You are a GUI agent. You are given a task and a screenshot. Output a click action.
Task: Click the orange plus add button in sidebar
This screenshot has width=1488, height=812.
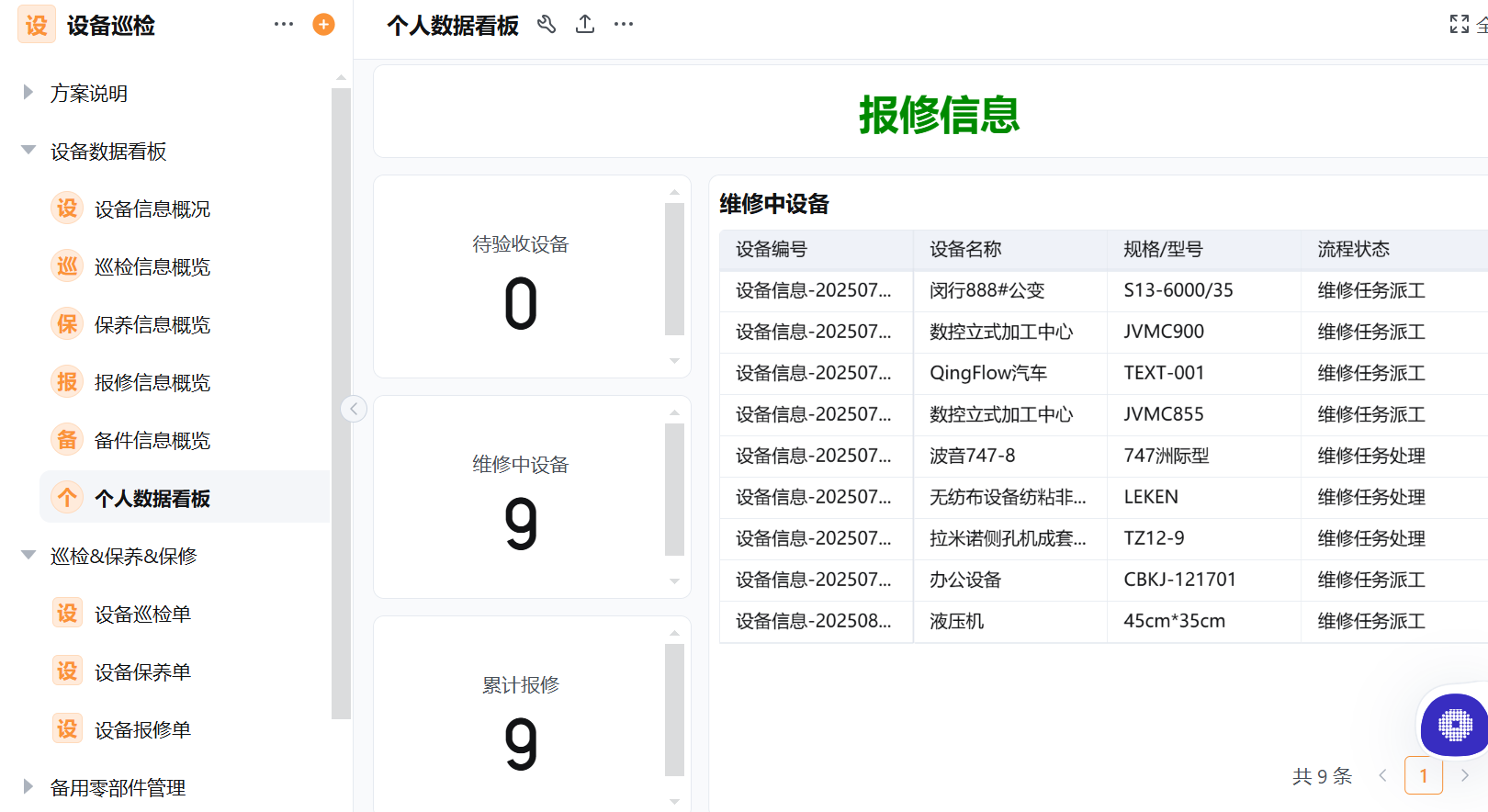pyautogui.click(x=323, y=24)
